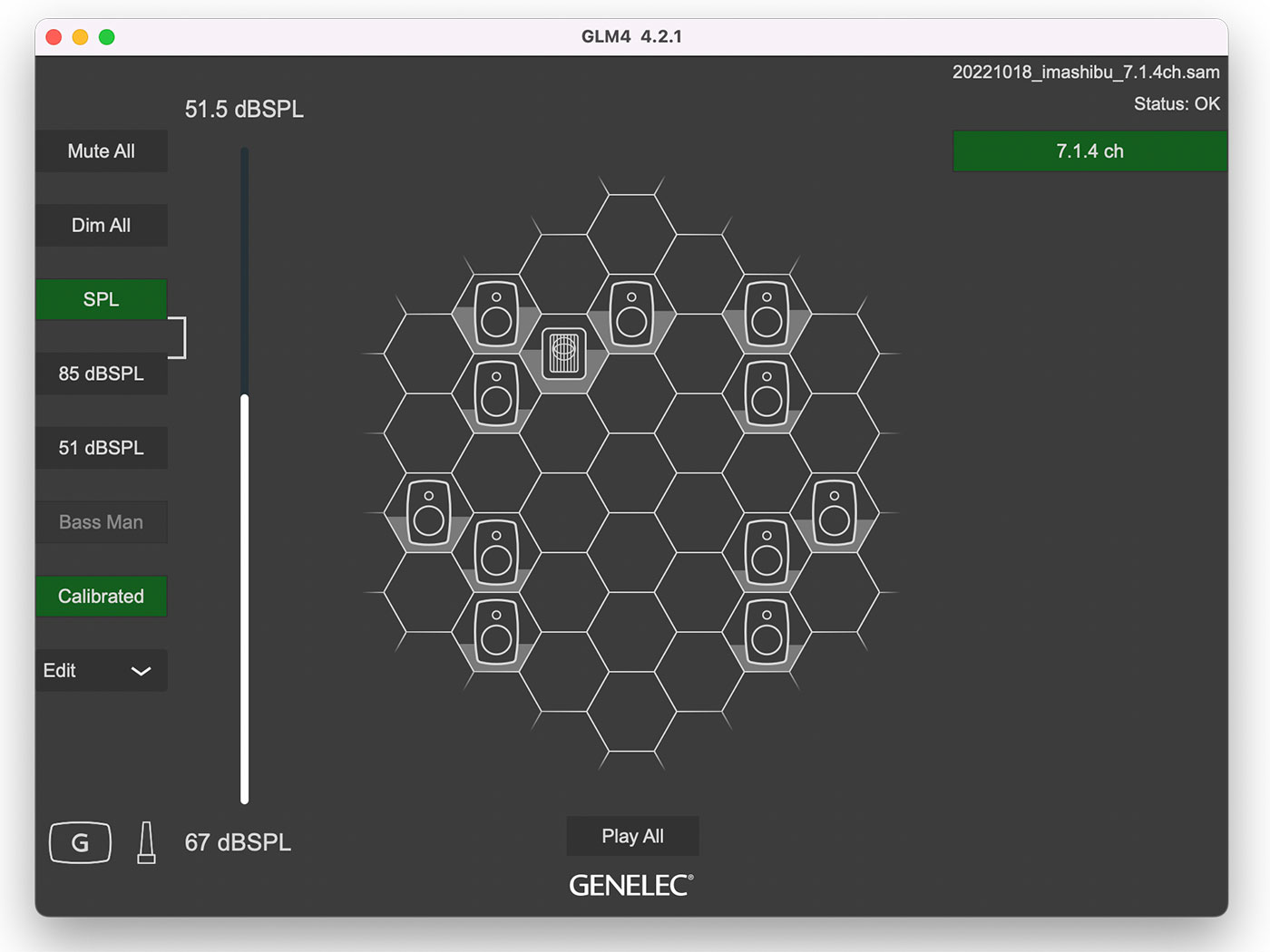
Task: Select the speaker directly below the top-row left speaker
Action: (x=496, y=393)
